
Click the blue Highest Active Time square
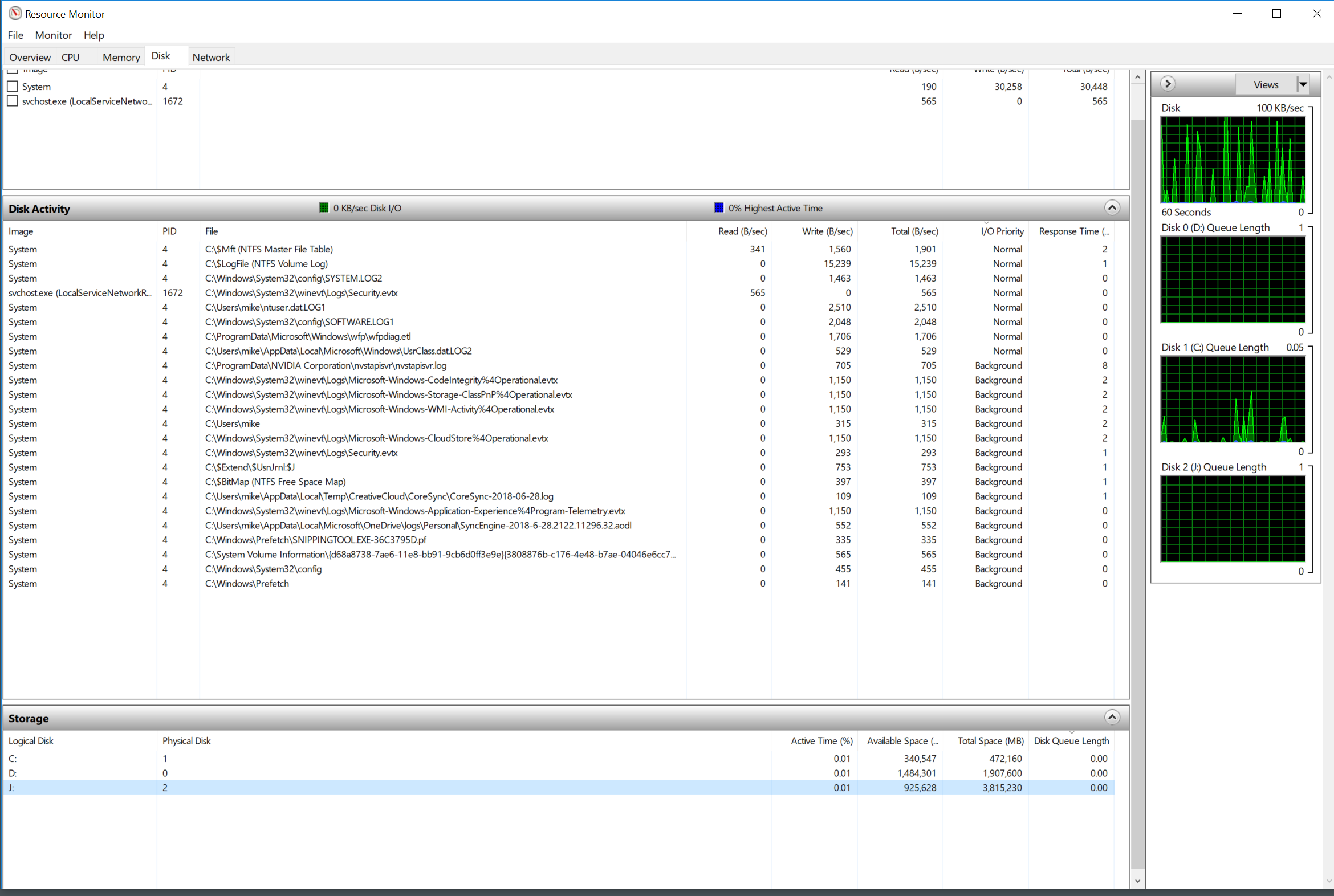coord(718,207)
